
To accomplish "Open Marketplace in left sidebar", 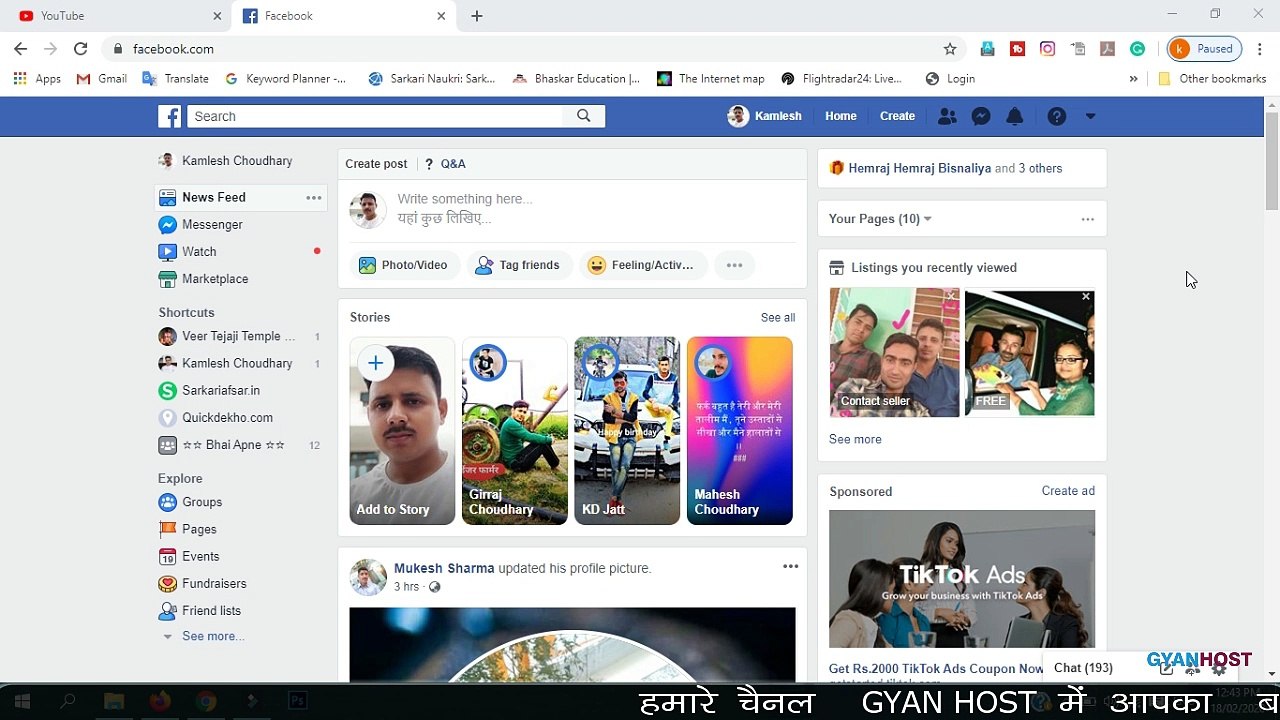I will pos(215,279).
